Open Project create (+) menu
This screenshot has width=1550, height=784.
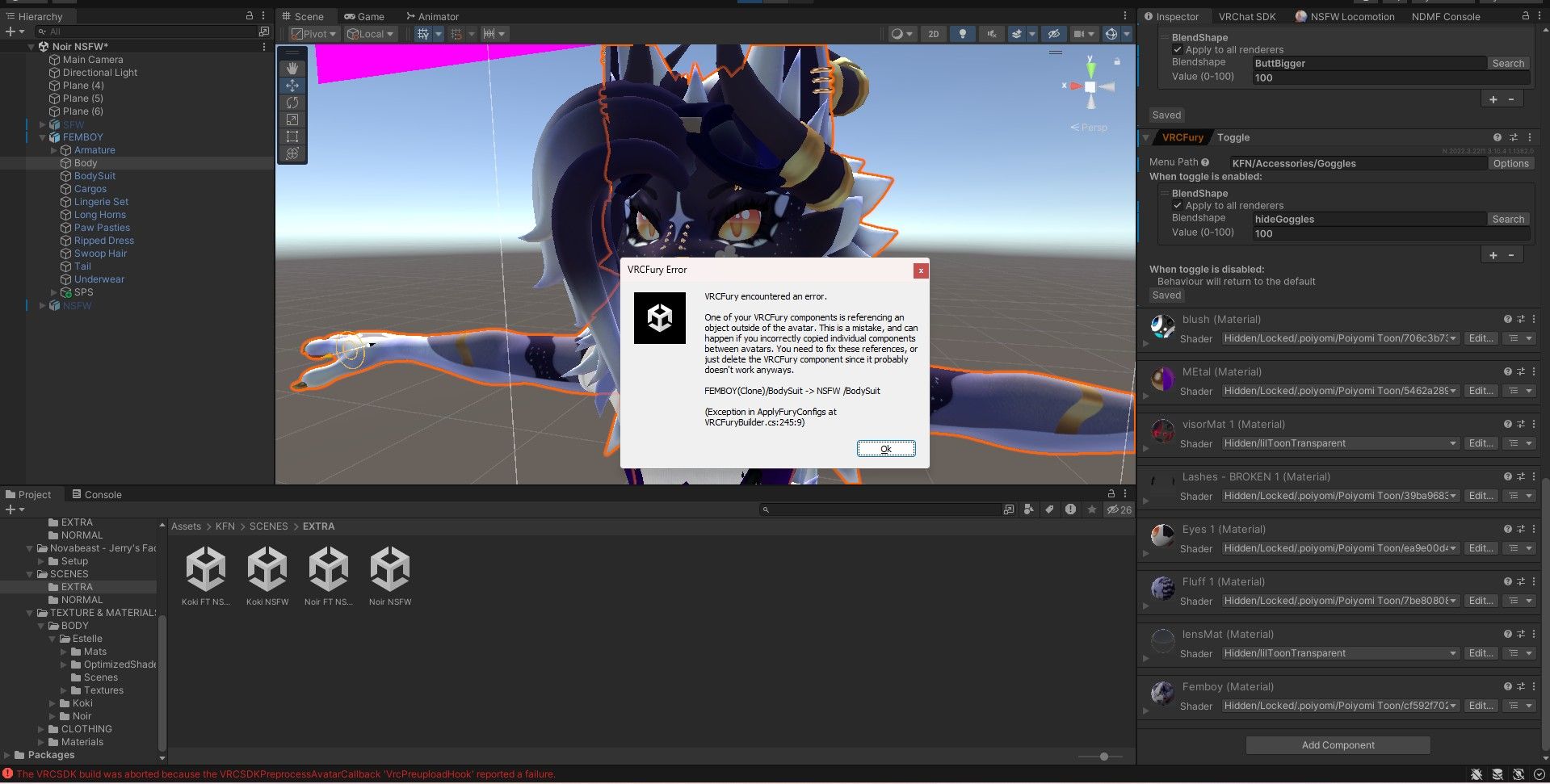(15, 509)
